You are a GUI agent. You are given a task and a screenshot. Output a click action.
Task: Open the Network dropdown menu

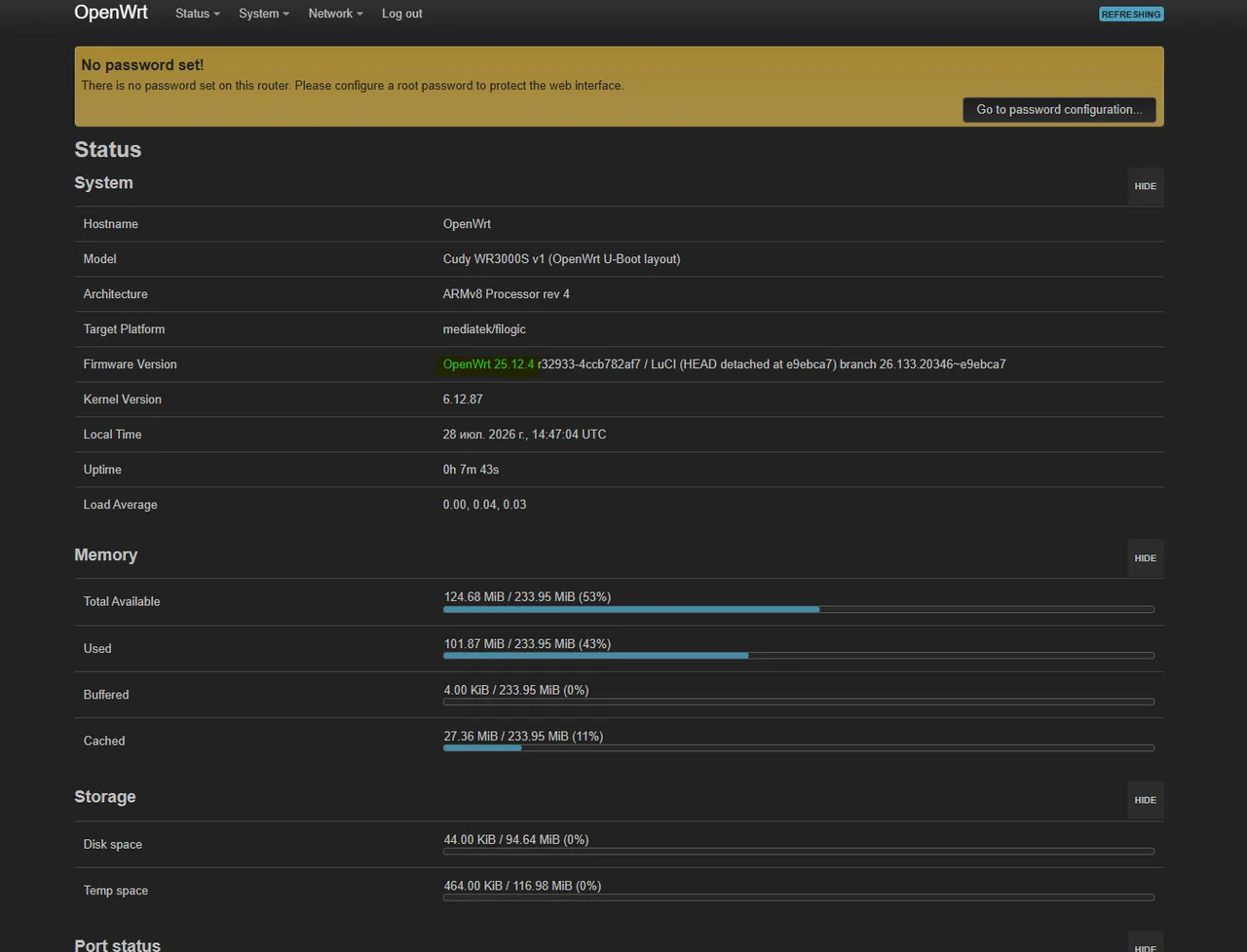(x=335, y=14)
